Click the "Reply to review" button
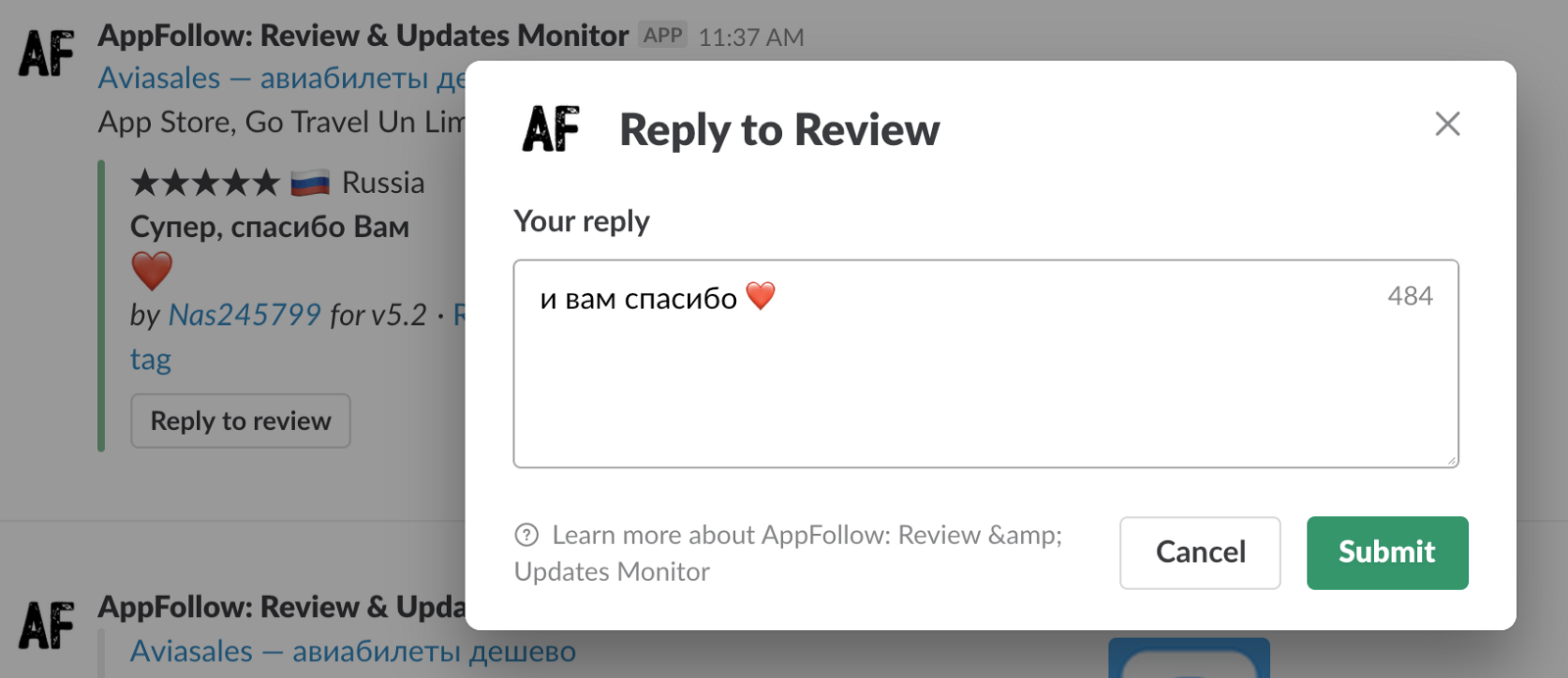The width and height of the screenshot is (1568, 678). tap(240, 421)
